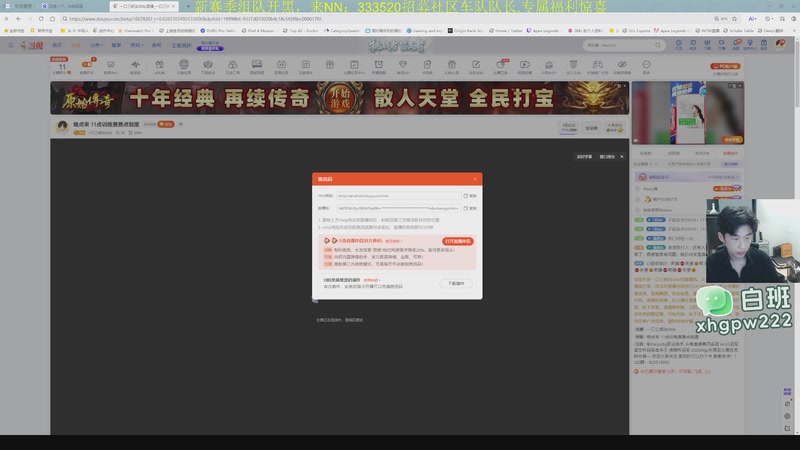Open the 赛事 nav item
This screenshot has width=800, height=450.
(116, 45)
